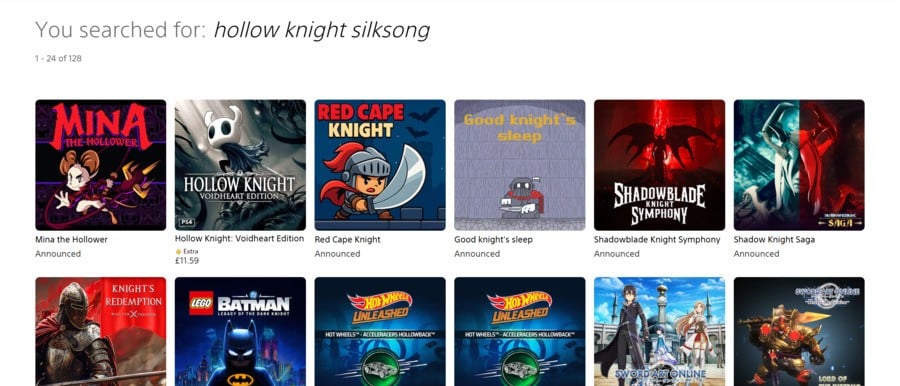This screenshot has width=900, height=386.
Task: Click the PlayStation Plus Extra icon
Action: coord(179,252)
